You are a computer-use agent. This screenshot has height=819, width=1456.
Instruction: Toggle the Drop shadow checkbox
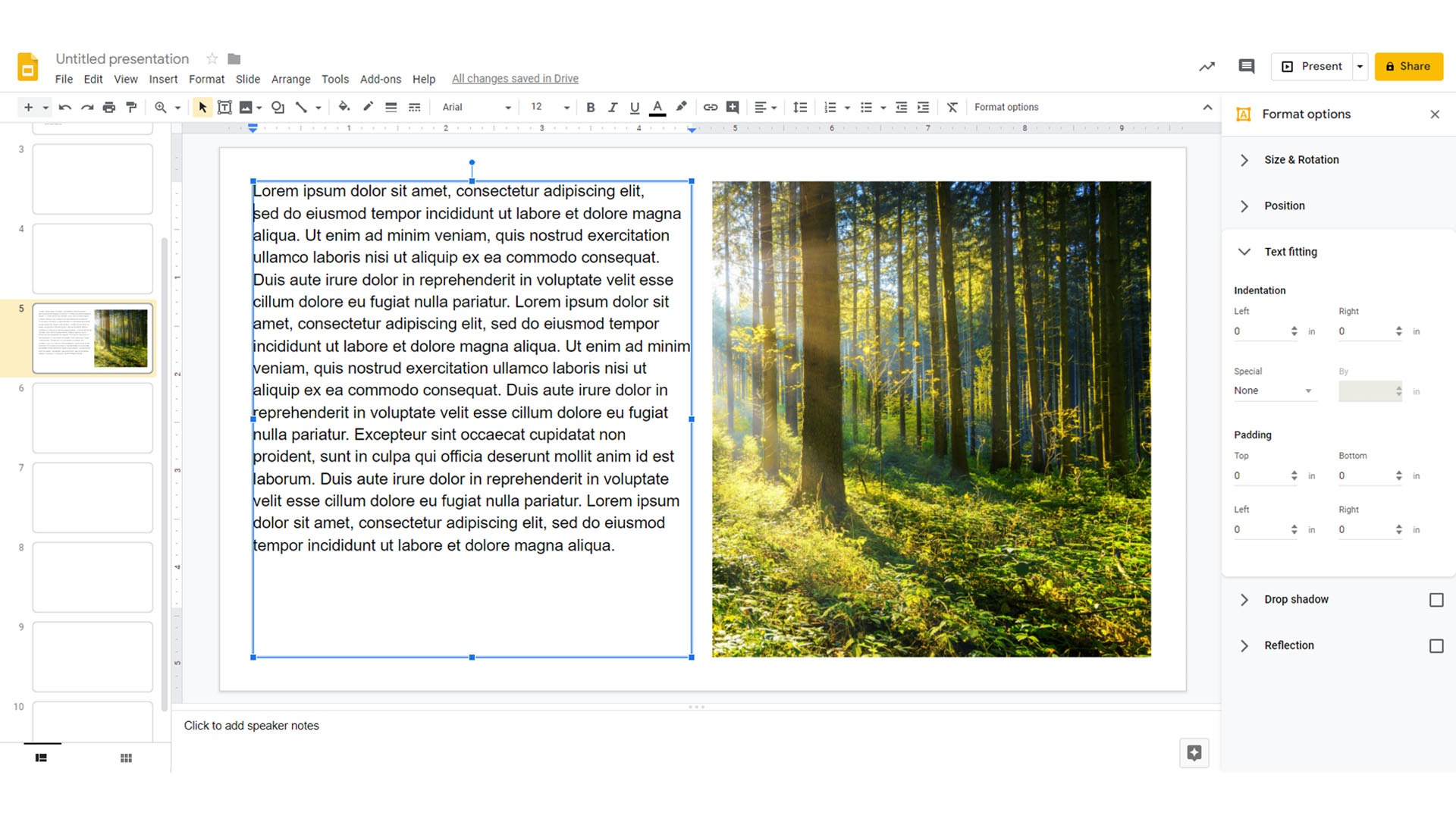pyautogui.click(x=1435, y=599)
